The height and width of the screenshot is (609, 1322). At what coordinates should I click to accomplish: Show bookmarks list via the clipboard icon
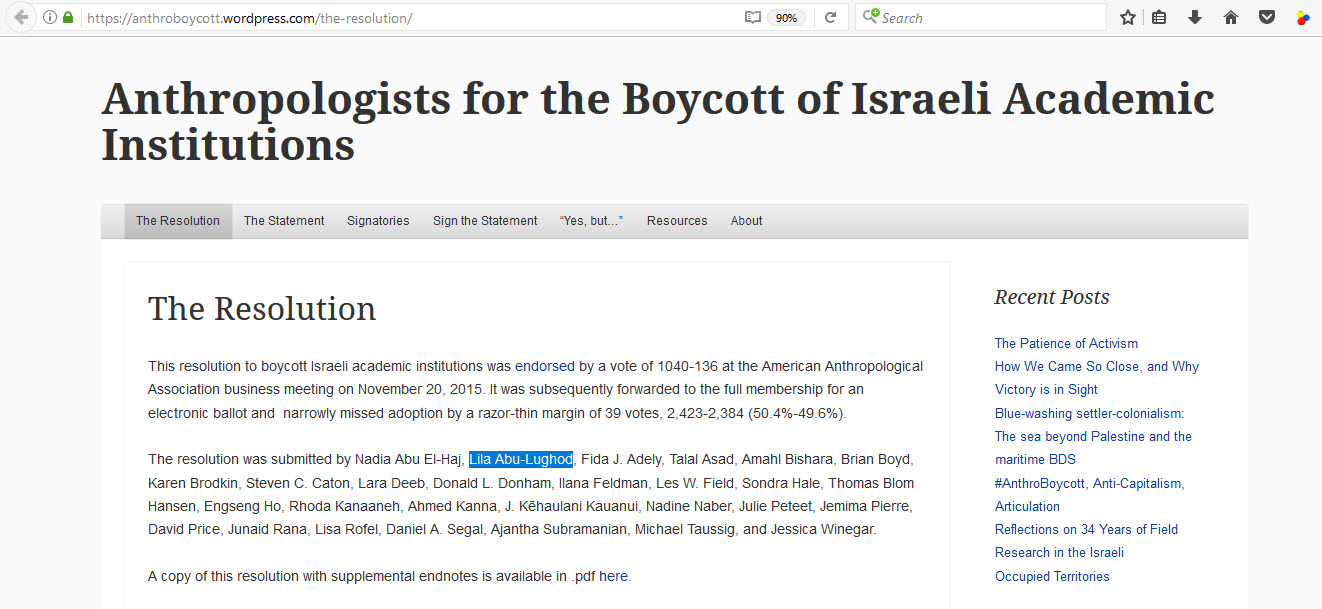pyautogui.click(x=1159, y=17)
